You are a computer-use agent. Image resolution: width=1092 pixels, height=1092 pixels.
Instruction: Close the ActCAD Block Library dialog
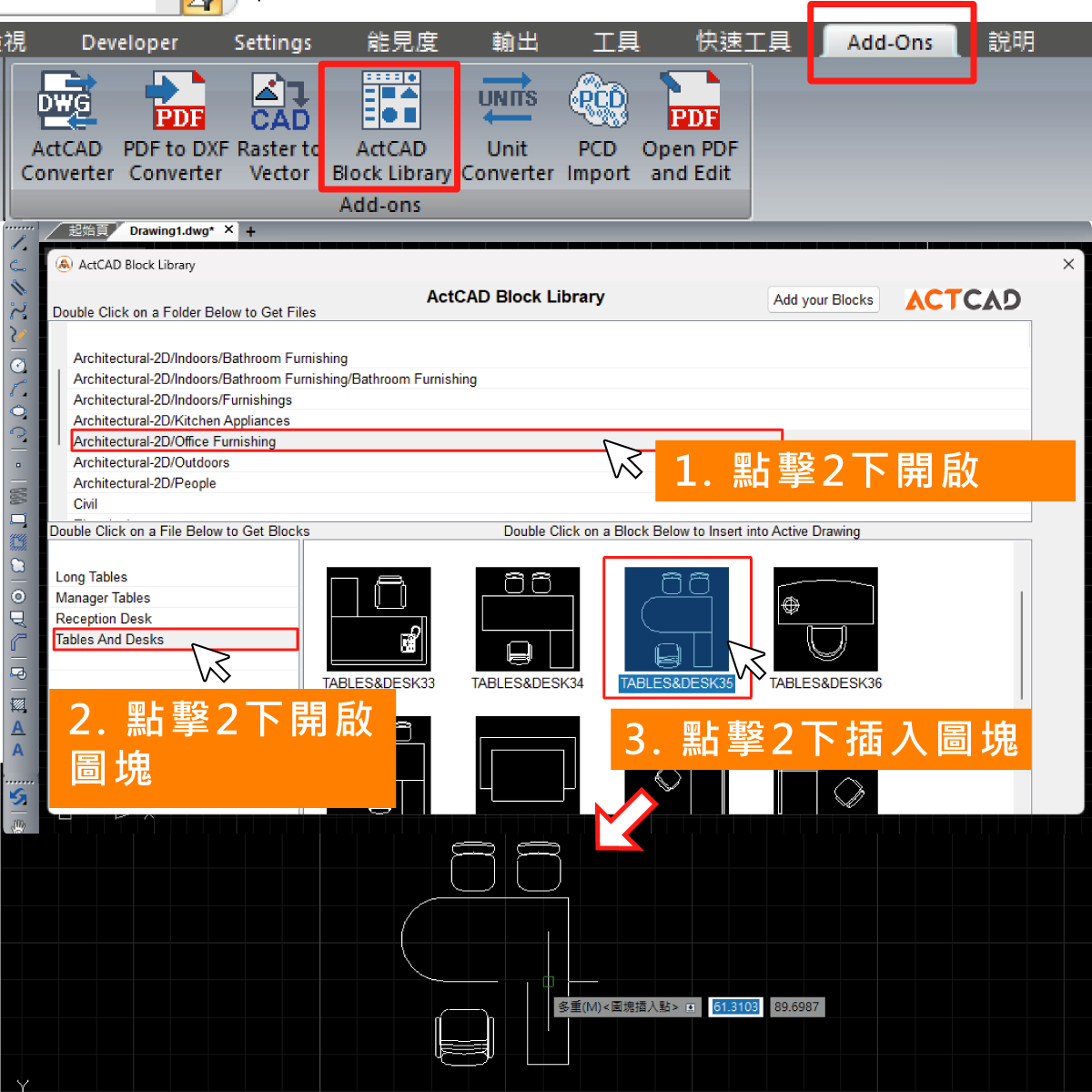pos(1068,264)
